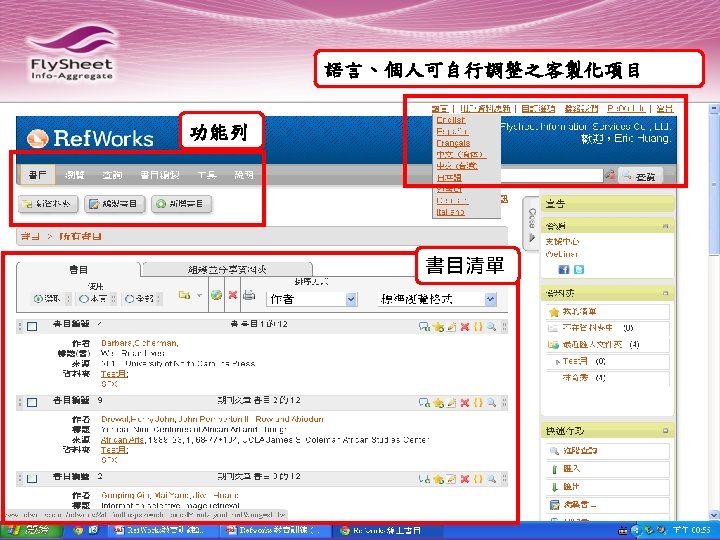
Task: Select Italiano from the language list
Action: pyautogui.click(x=450, y=212)
